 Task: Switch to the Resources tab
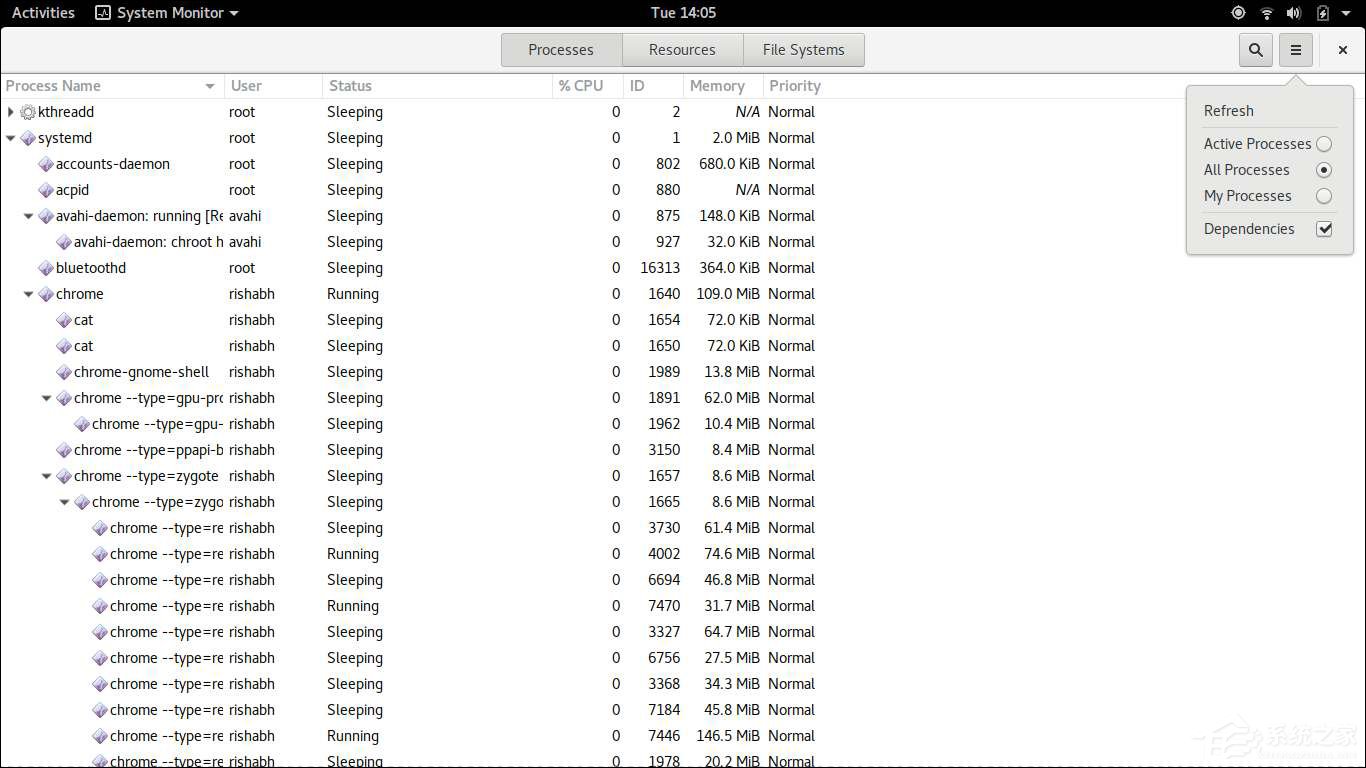(x=682, y=50)
